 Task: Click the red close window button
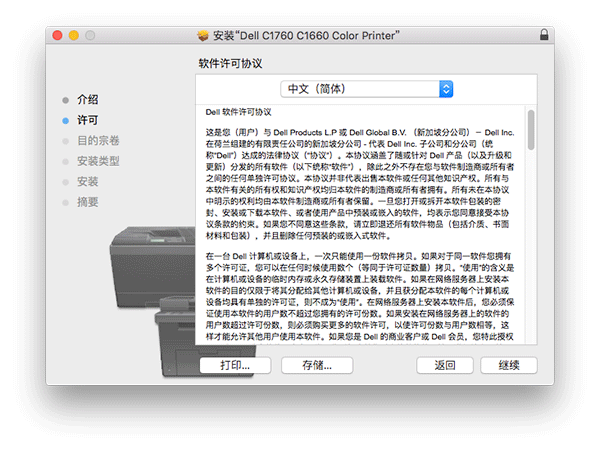pyautogui.click(x=57, y=36)
